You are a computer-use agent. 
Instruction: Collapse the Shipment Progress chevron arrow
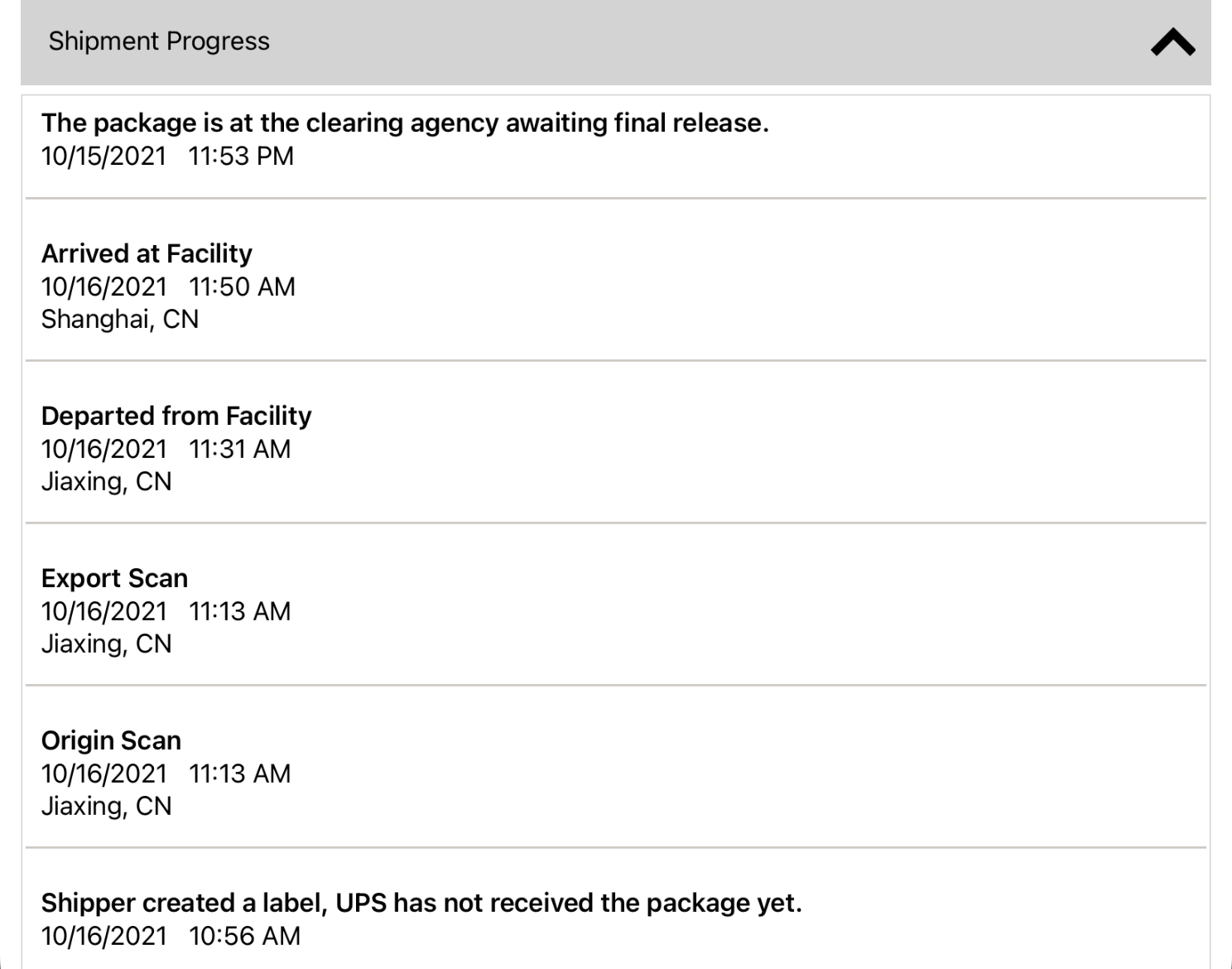coord(1172,42)
